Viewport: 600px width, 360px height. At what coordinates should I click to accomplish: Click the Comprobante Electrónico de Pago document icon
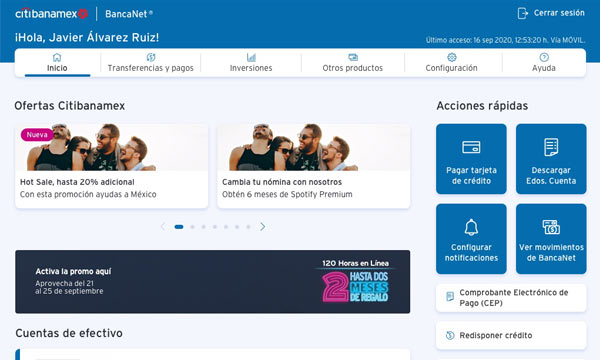click(x=450, y=296)
